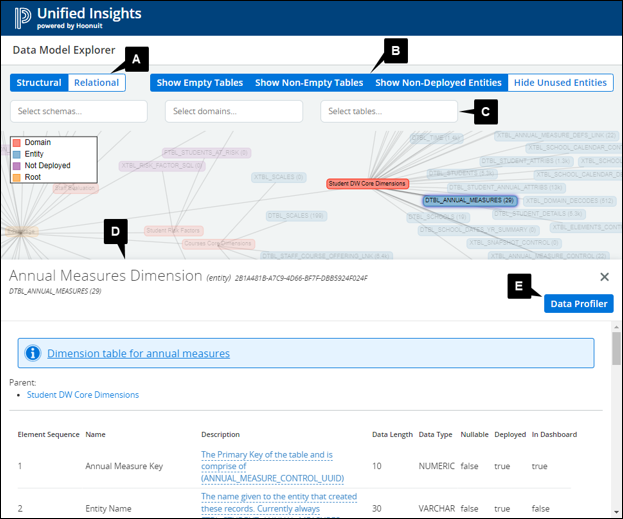This screenshot has width=623, height=519.
Task: Click the blue info icon in description banner
Action: 32,353
